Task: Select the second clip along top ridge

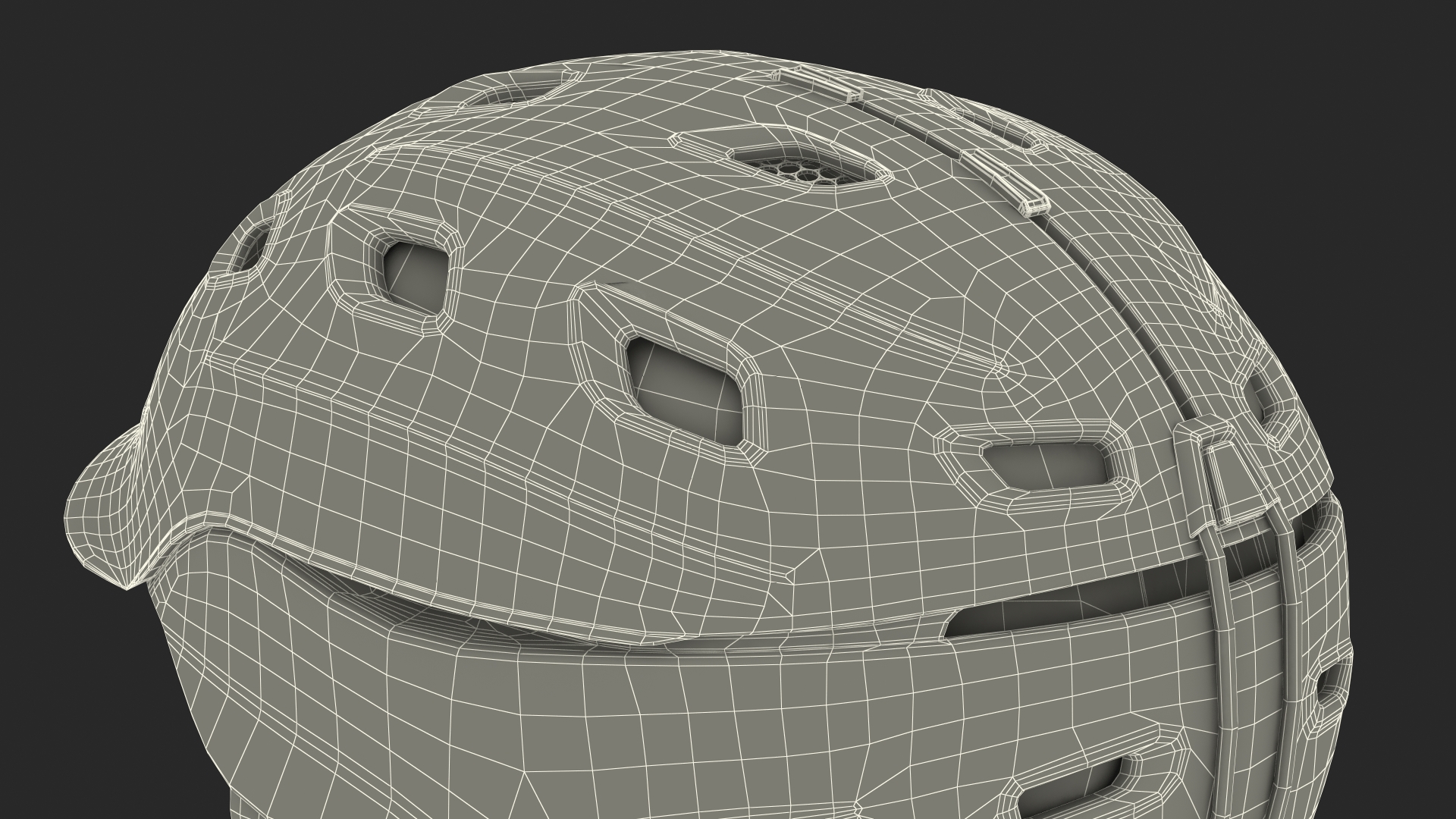Action: (x=1006, y=183)
